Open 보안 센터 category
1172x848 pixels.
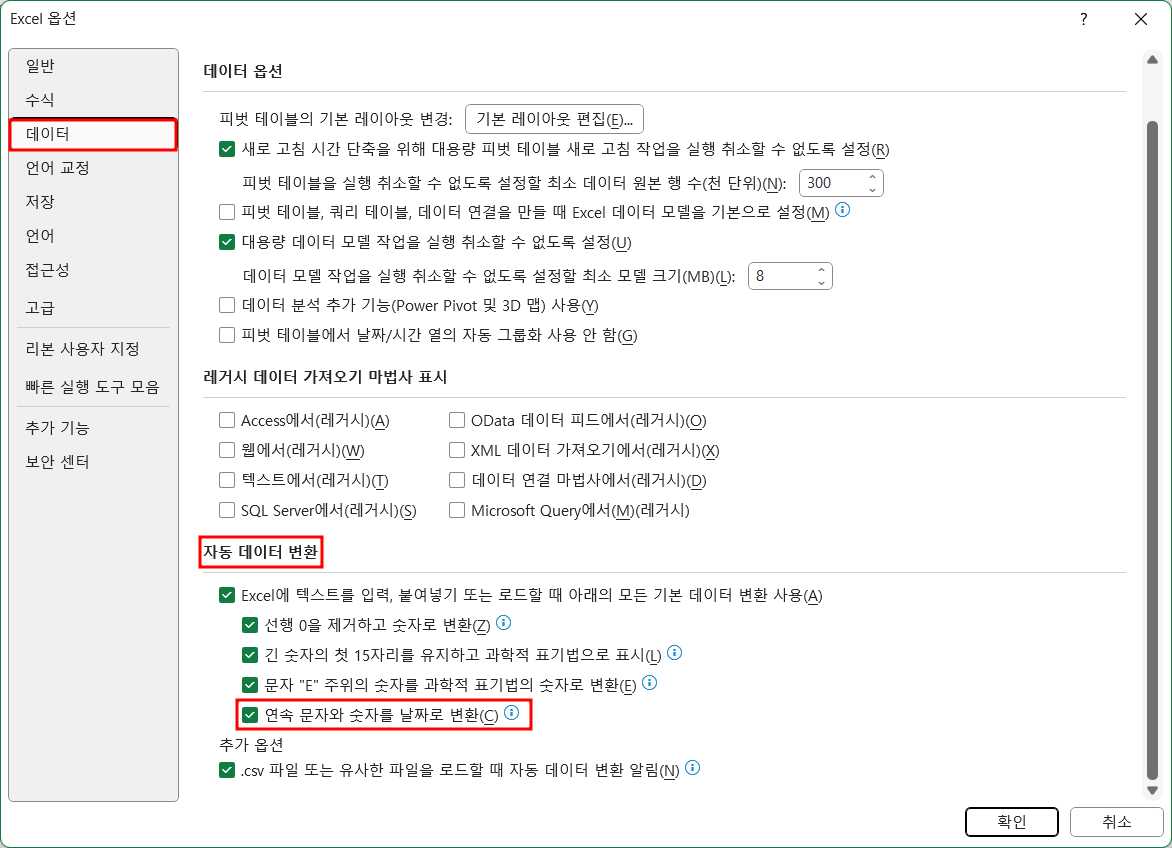(x=93, y=462)
